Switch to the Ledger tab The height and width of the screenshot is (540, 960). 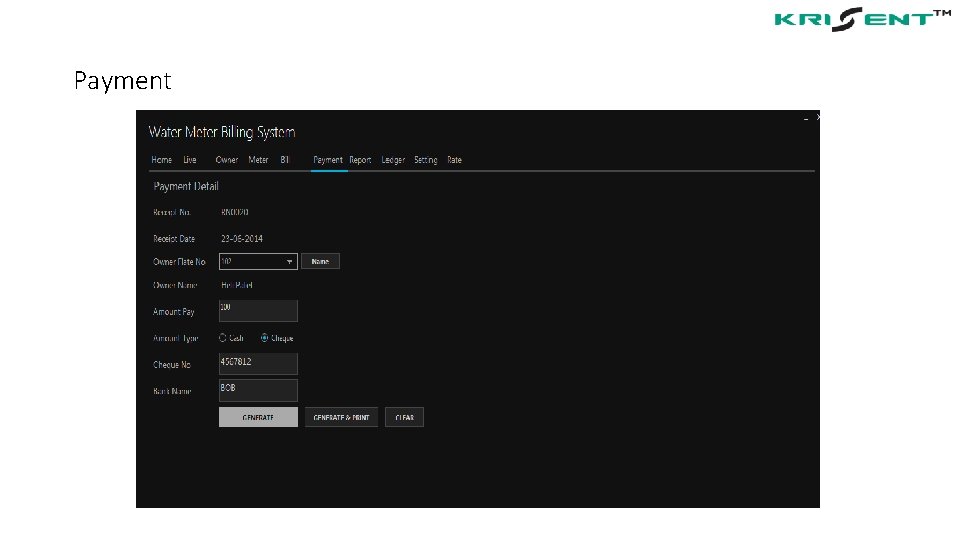pos(393,160)
